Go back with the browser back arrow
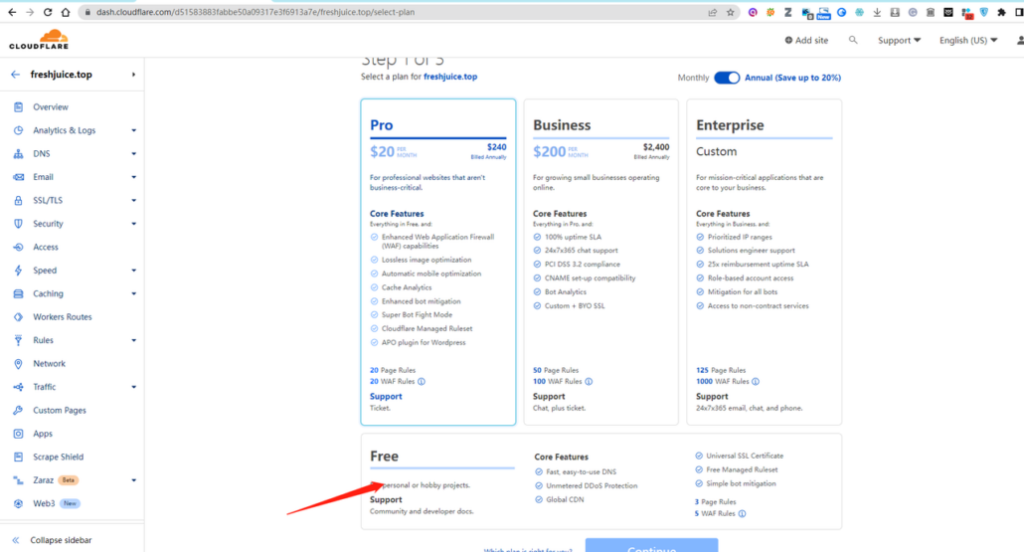 coord(12,12)
